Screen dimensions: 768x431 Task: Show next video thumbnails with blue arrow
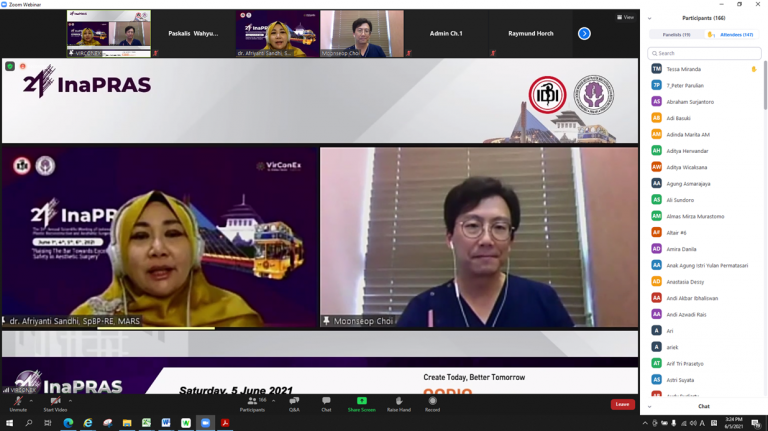point(584,34)
